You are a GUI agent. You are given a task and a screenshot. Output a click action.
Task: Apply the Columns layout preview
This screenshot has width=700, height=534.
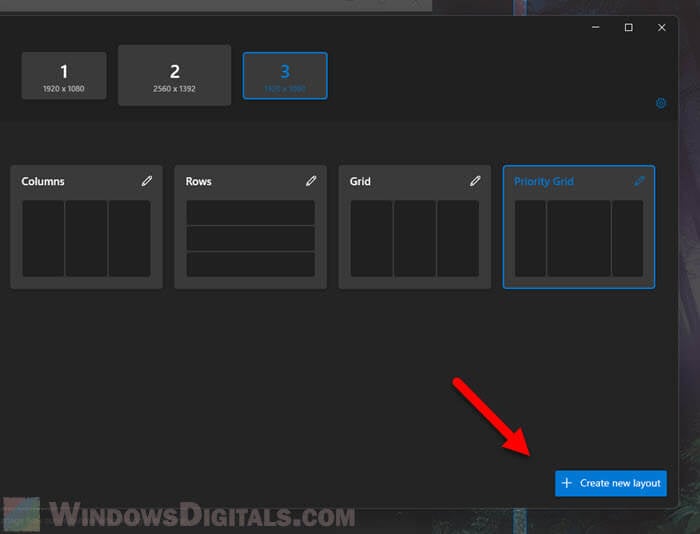87,238
